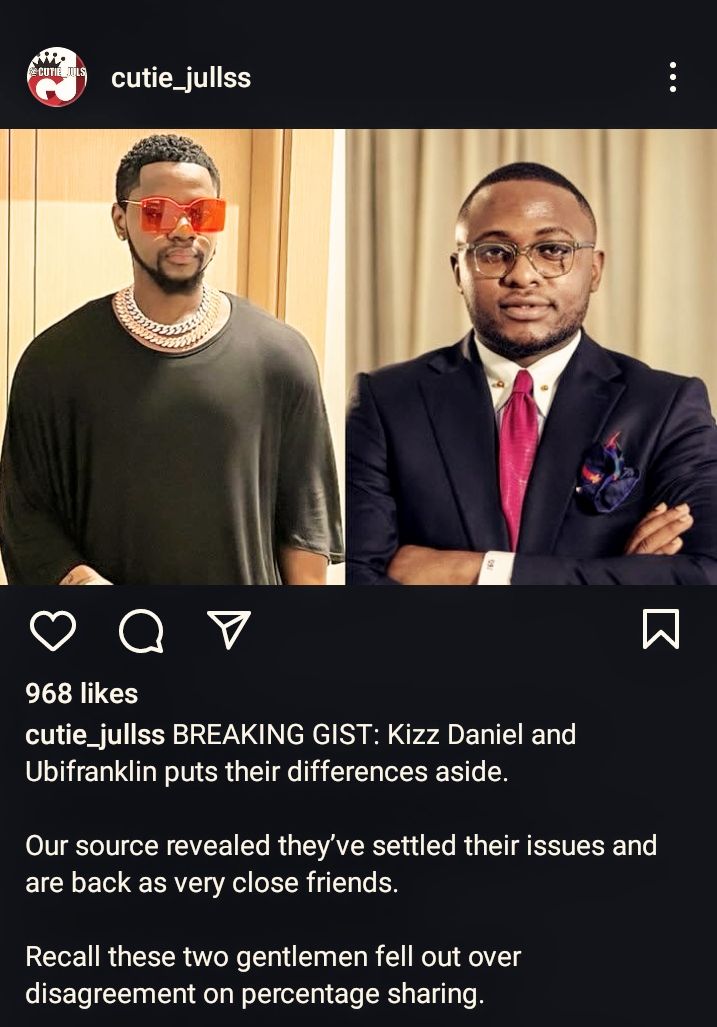Click the 'Our source revealed' paragraph
Image resolution: width=717 pixels, height=1027 pixels.
(x=340, y=864)
